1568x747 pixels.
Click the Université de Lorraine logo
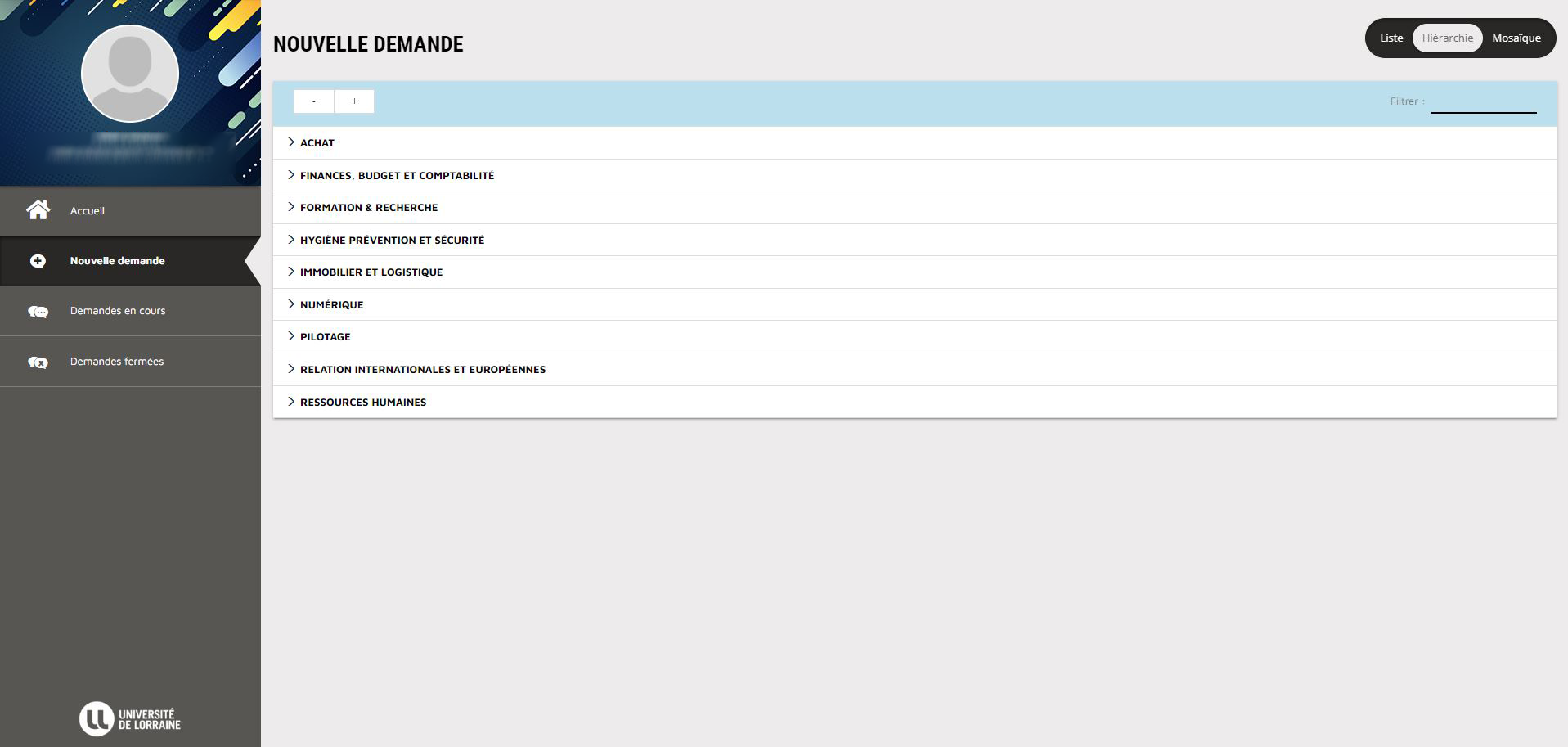(x=130, y=719)
